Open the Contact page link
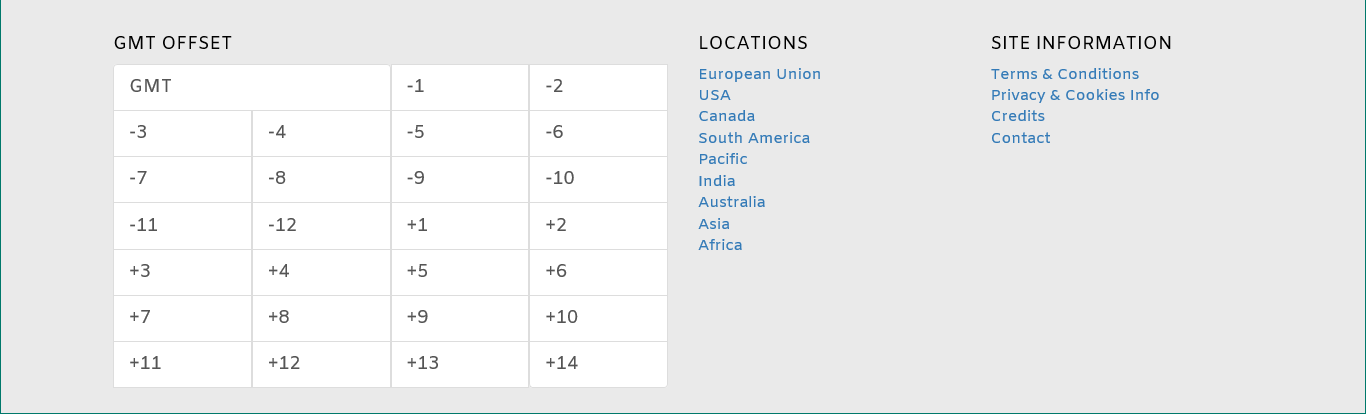 pyautogui.click(x=1021, y=138)
